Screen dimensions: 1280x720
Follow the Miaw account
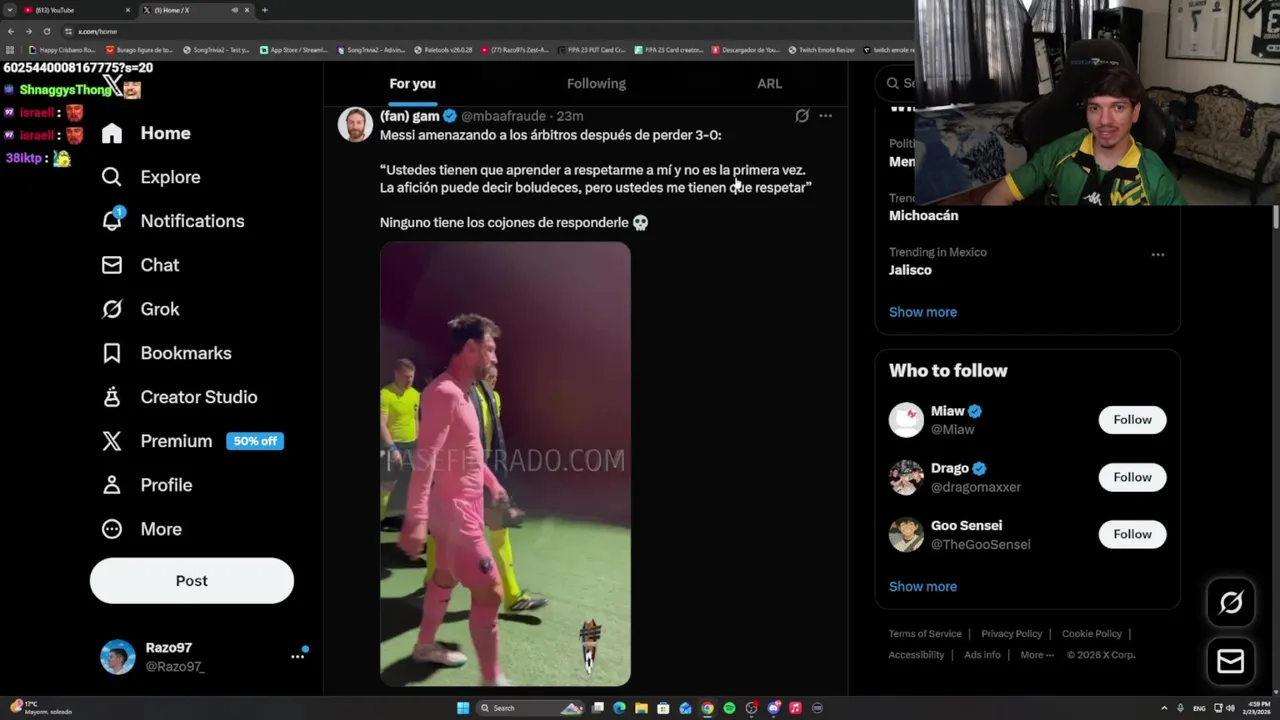click(x=1132, y=420)
